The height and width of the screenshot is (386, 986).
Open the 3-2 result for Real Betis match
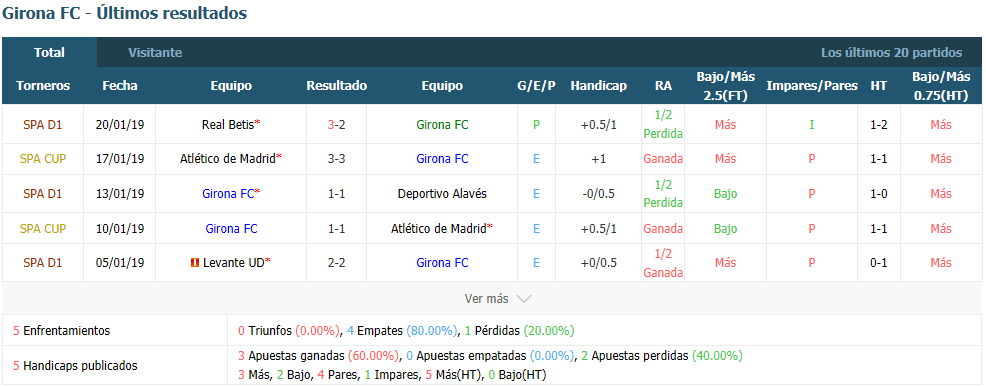(336, 124)
